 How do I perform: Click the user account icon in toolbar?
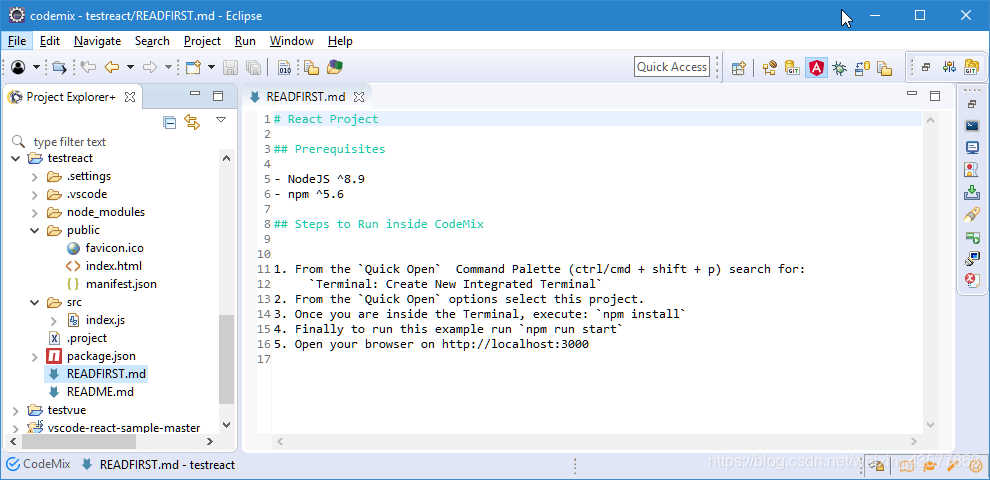coord(18,67)
